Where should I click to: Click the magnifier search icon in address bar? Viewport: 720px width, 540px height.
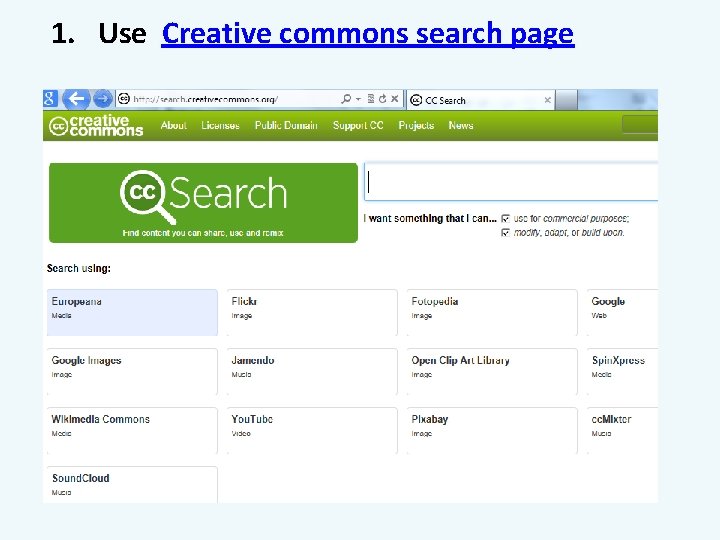tap(346, 99)
